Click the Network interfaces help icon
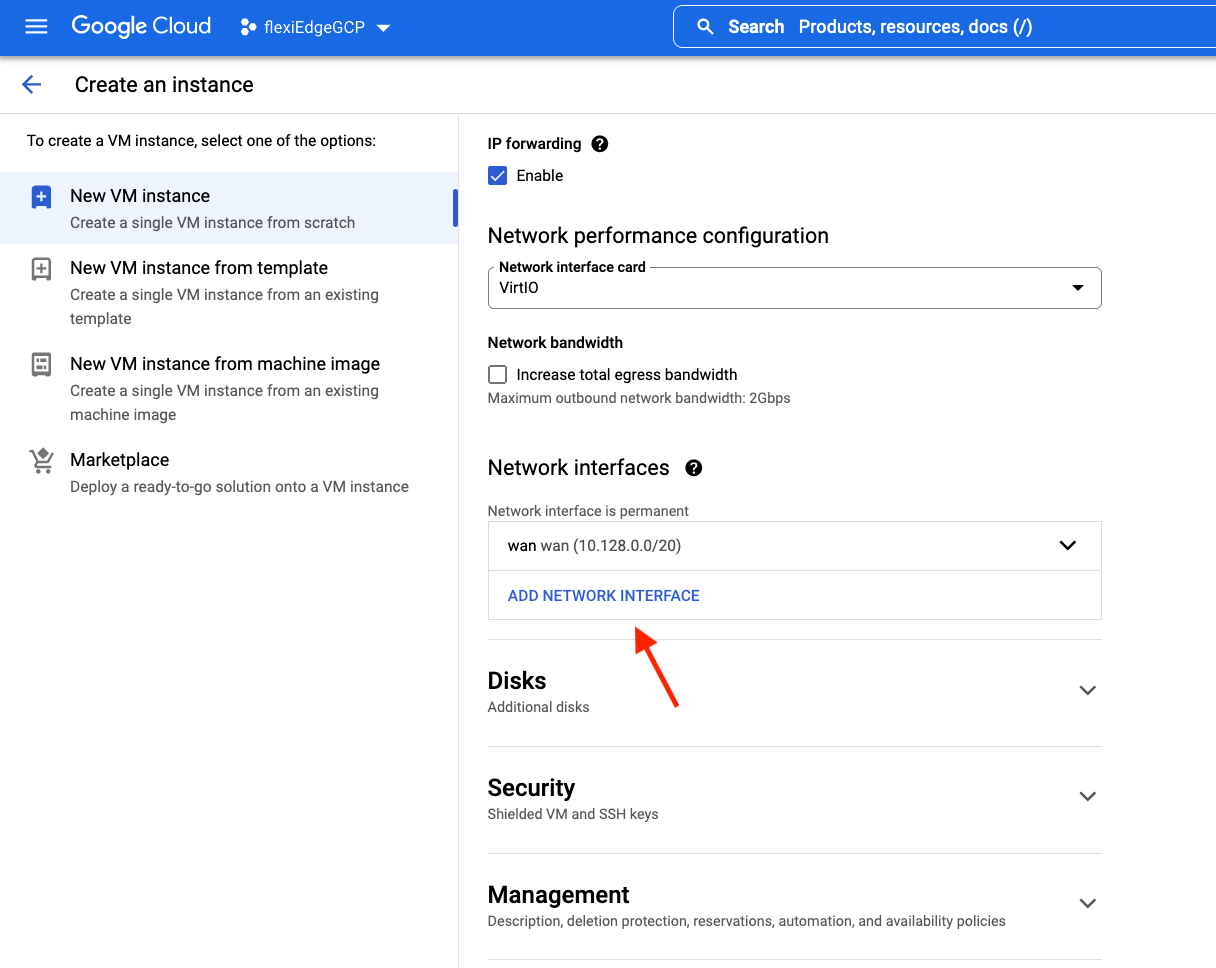Screen dimensions: 1216x968 pos(693,468)
